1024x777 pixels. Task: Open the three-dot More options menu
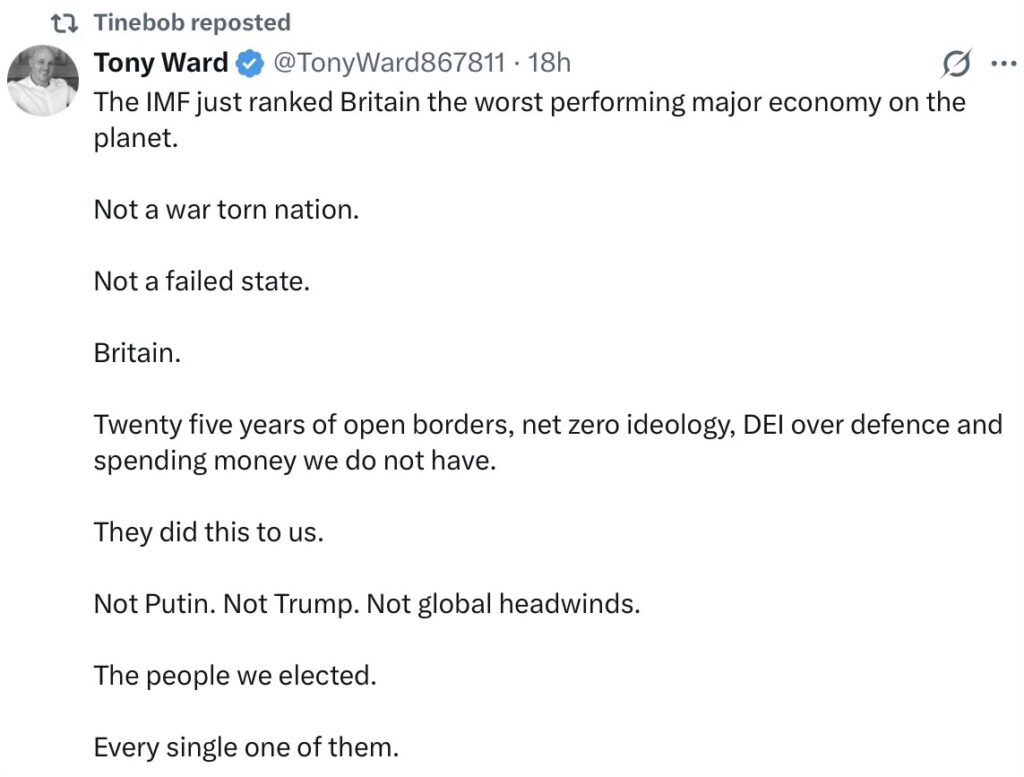pos(1001,64)
